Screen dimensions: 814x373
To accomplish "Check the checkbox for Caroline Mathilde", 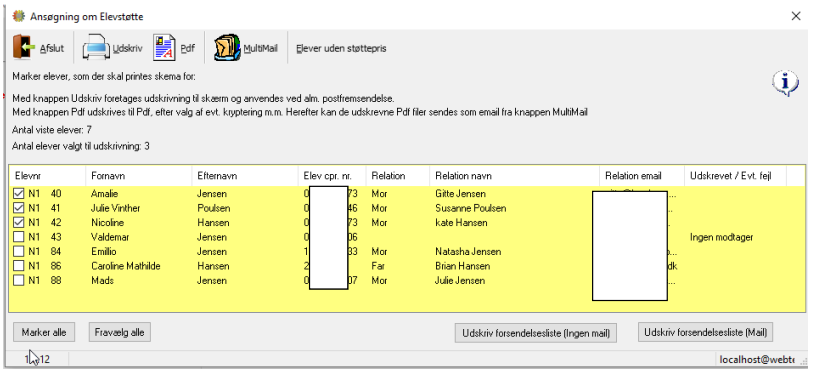I will (18, 266).
